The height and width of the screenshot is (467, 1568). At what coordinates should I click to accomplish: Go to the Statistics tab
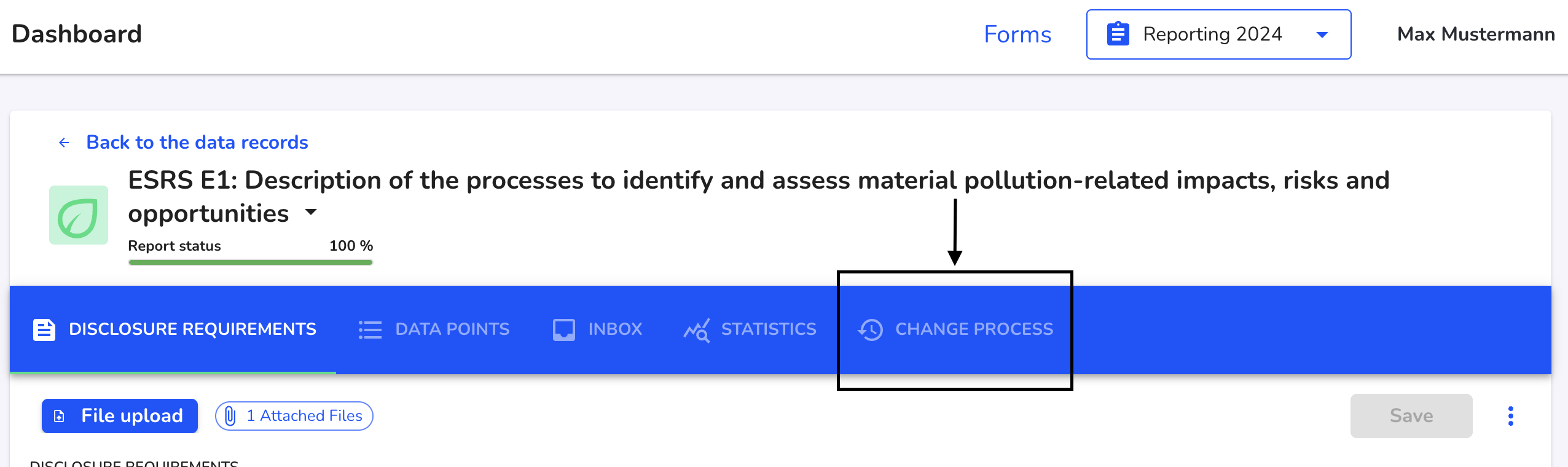[x=750, y=330]
